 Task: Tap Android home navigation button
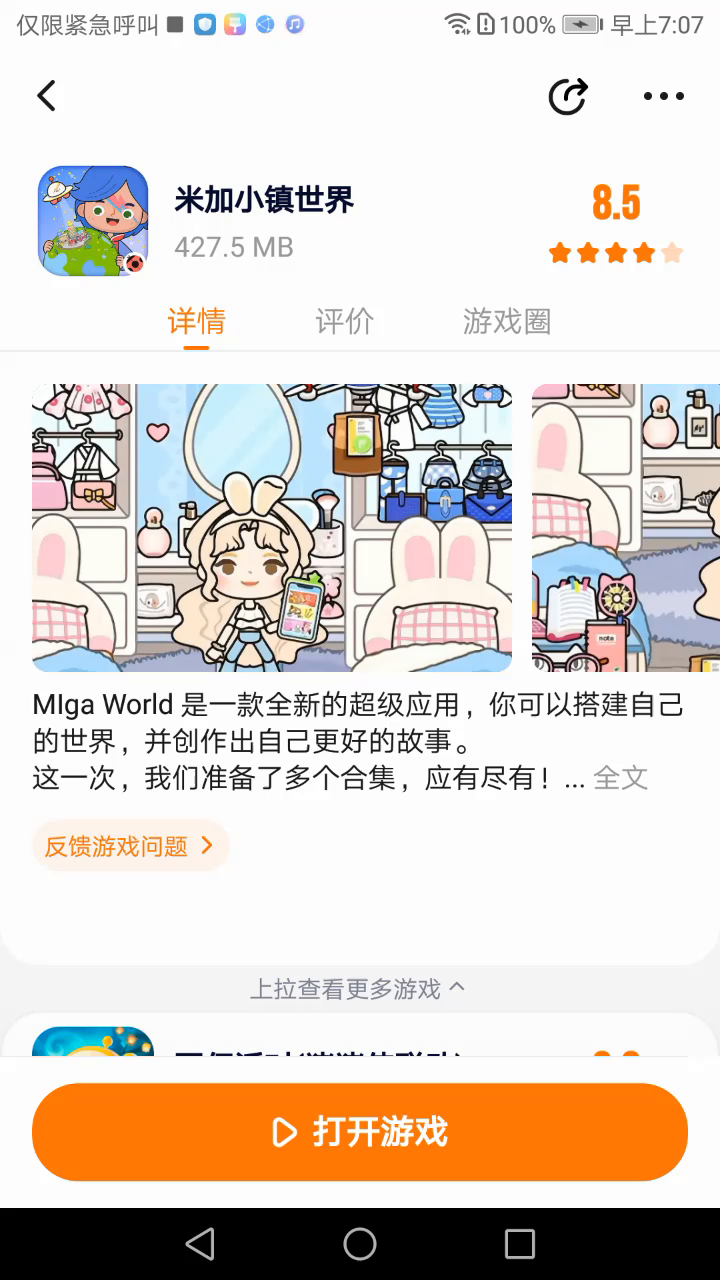point(360,1244)
